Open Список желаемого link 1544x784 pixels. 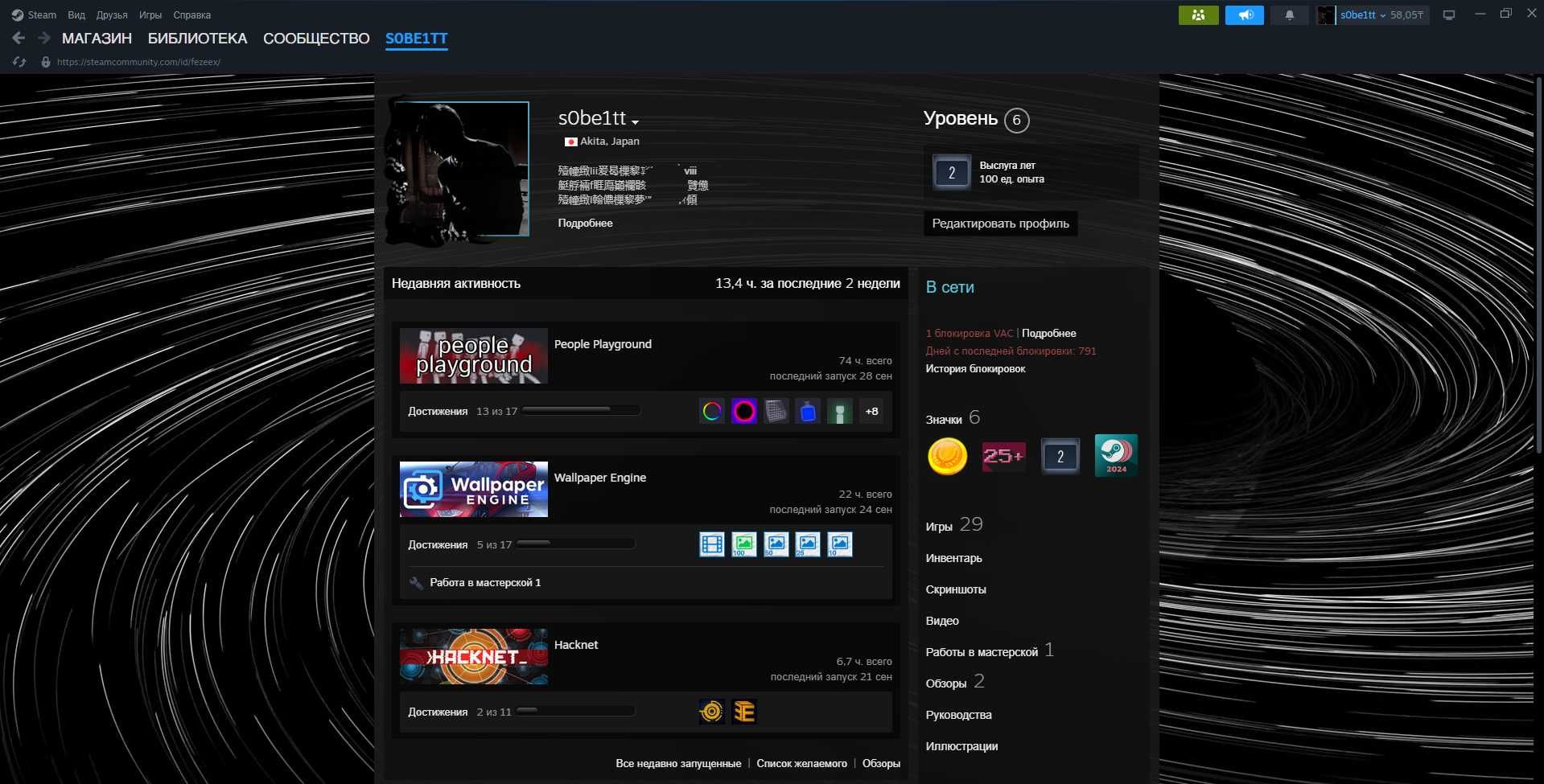[801, 763]
